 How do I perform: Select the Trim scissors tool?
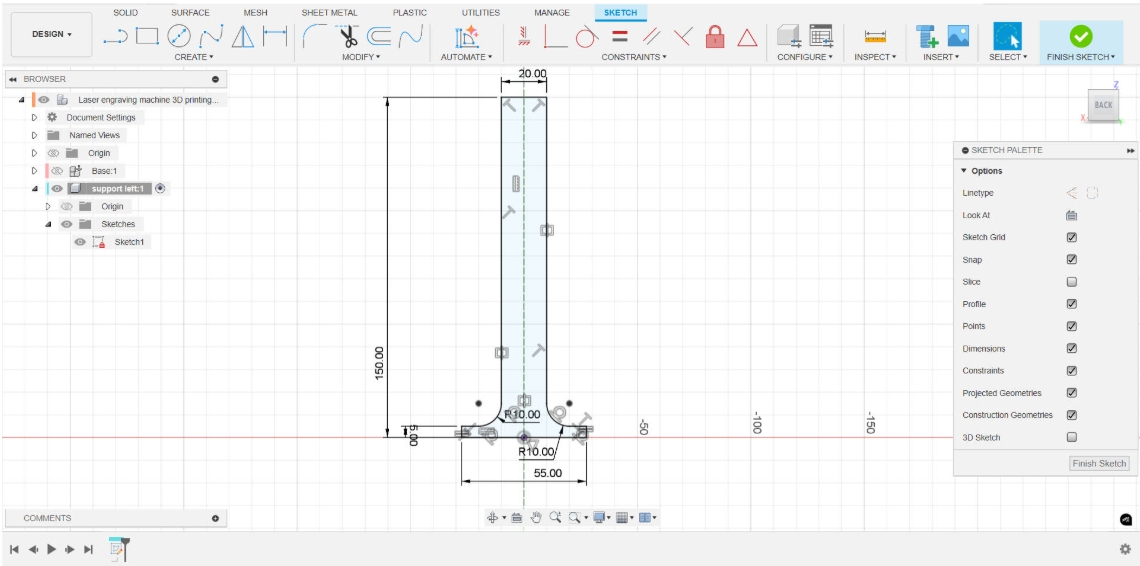click(x=348, y=36)
